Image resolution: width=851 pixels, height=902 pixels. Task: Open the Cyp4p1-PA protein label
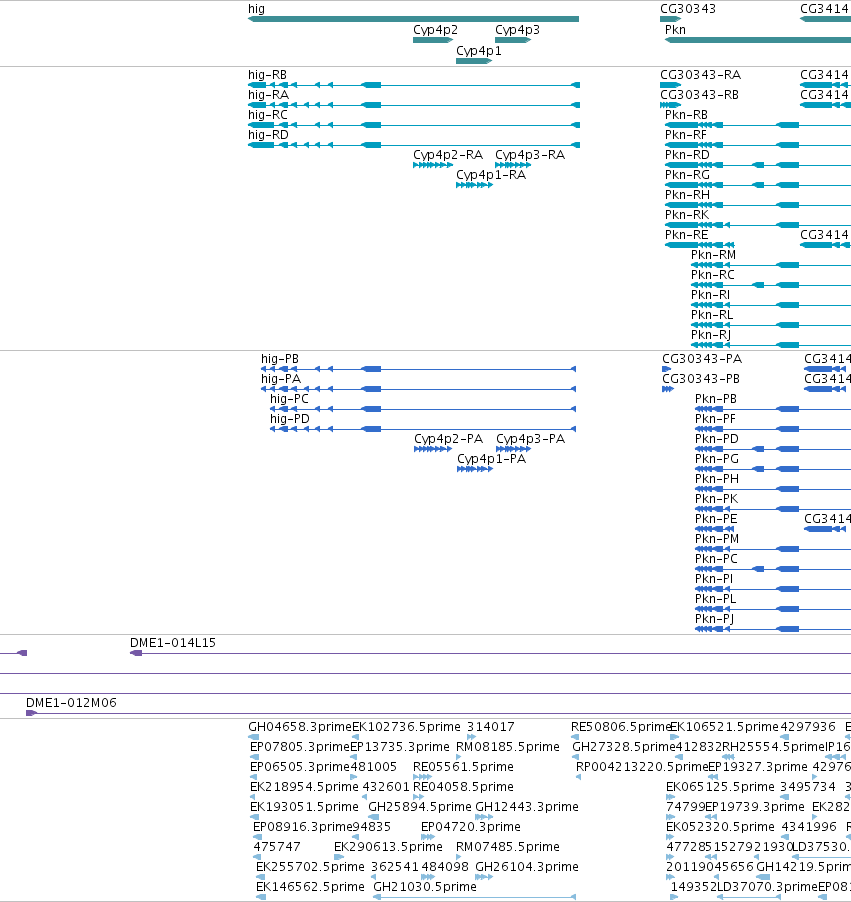coord(491,459)
